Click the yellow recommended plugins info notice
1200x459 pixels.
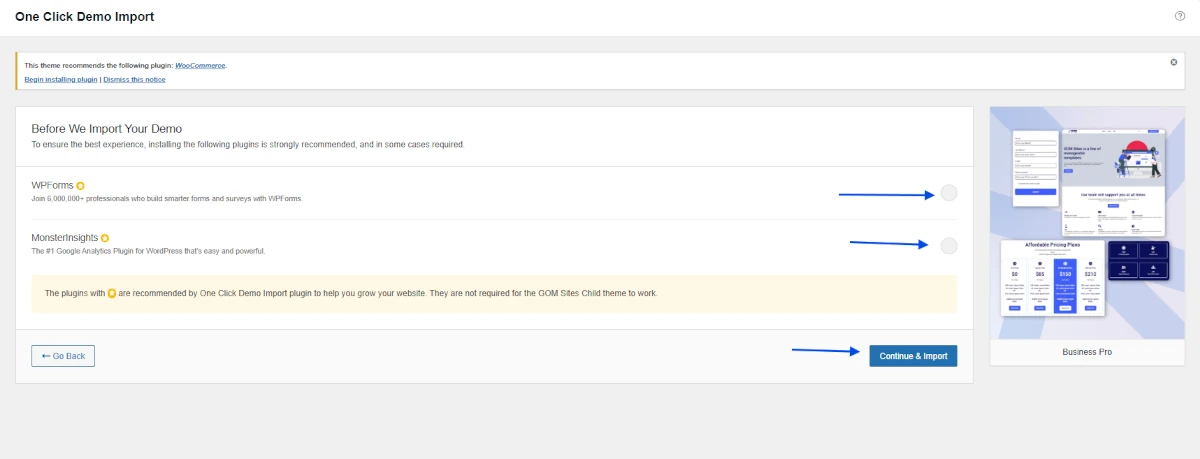(x=494, y=294)
